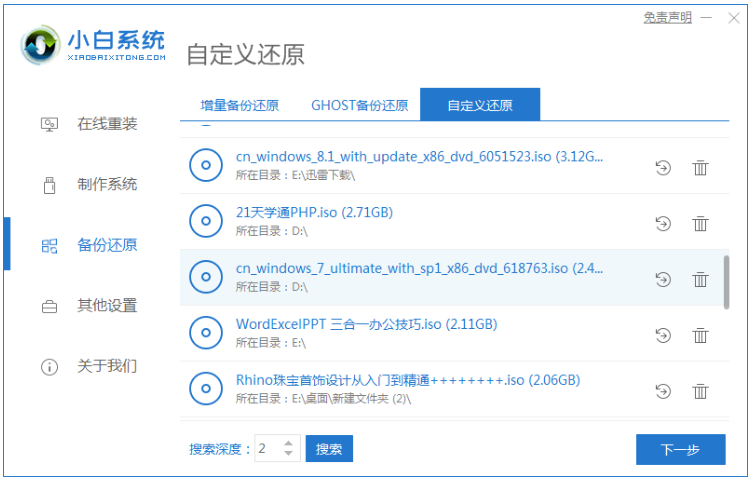The image size is (751, 479).
Task: Click the ISO list vertical scrollbar thumb
Action: [726, 283]
